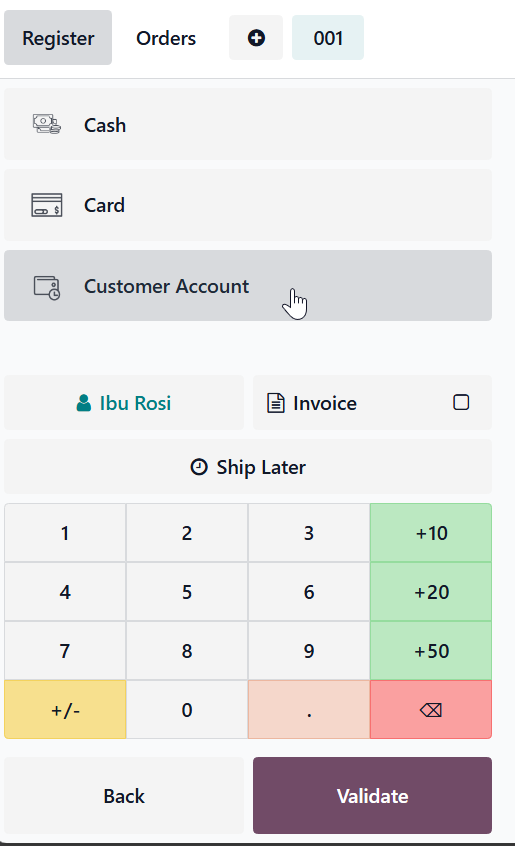Enable the Invoice checkbox
This screenshot has width=515, height=846.
click(461, 402)
